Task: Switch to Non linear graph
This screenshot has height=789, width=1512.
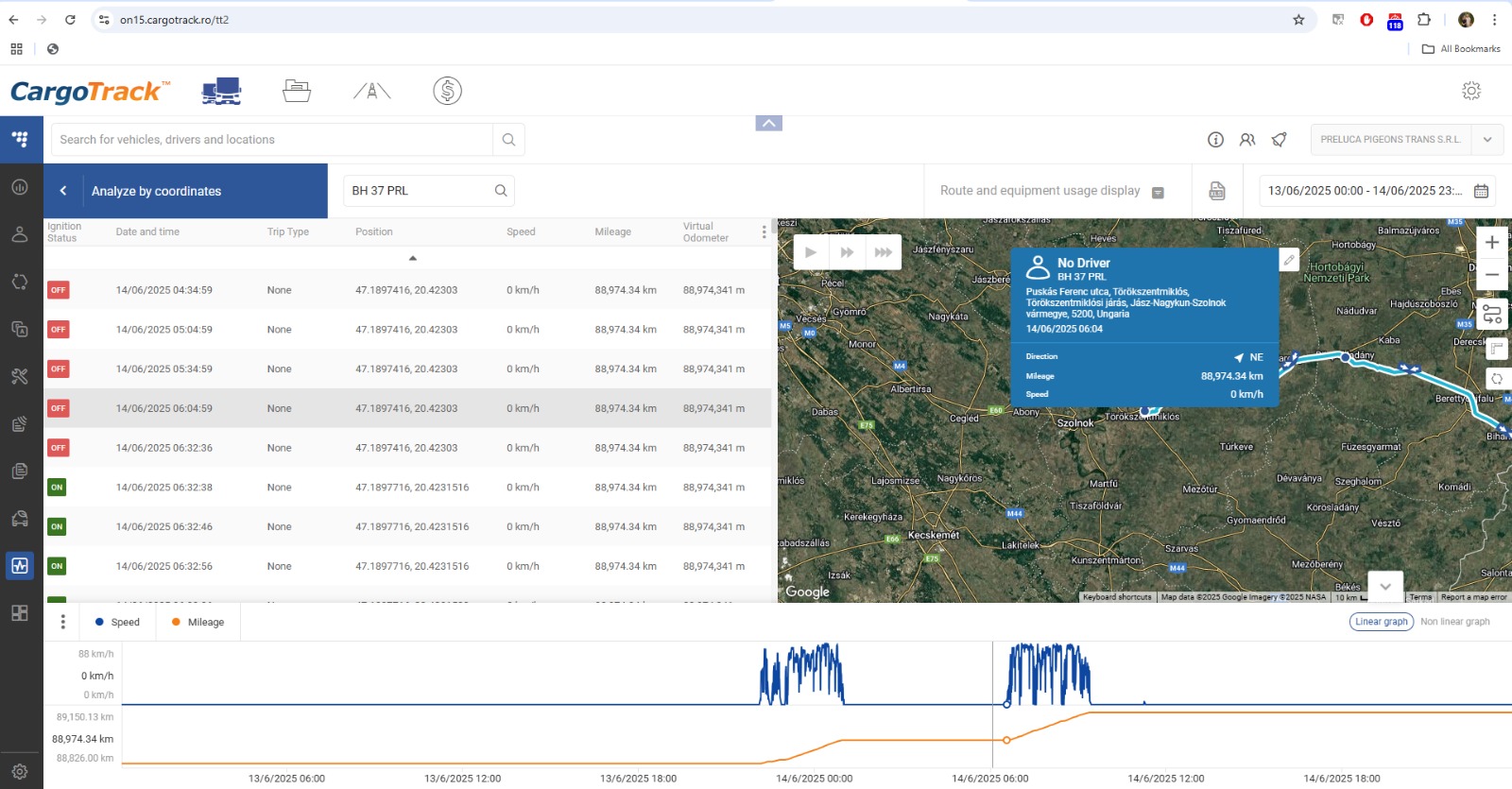Action: pos(1454,622)
